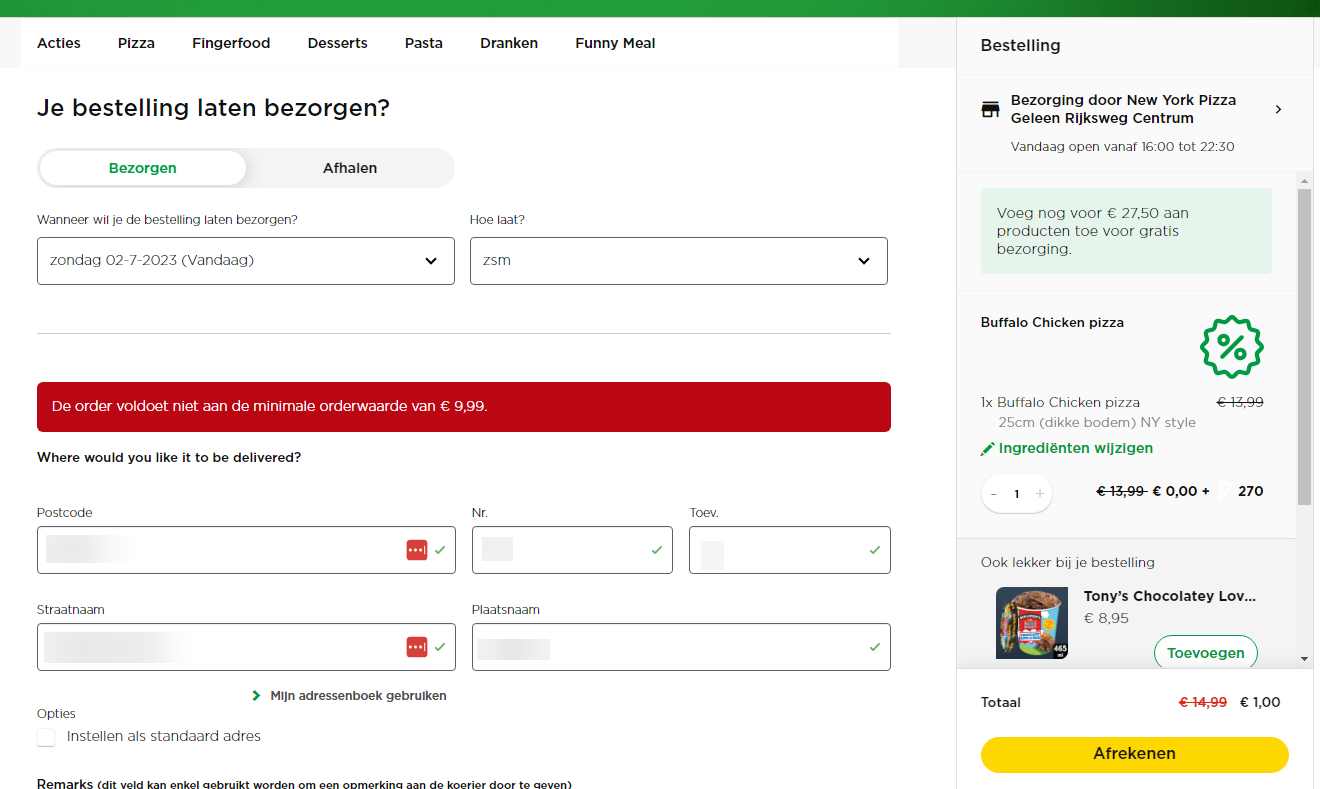Increase the Buffalo Chicken pizza quantity with plus
This screenshot has height=789, width=1320.
1039,493
